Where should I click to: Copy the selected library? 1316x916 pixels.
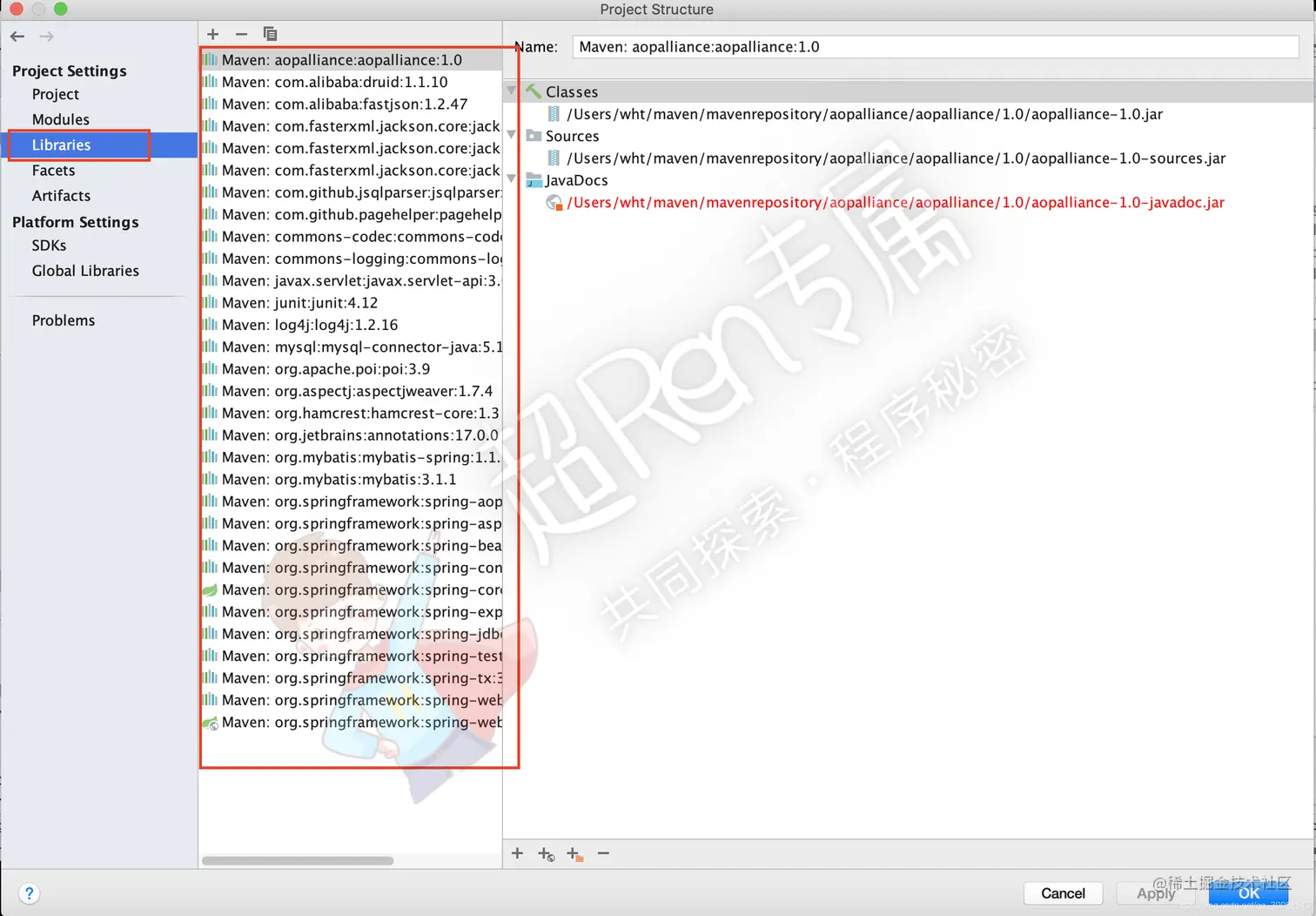pos(270,34)
